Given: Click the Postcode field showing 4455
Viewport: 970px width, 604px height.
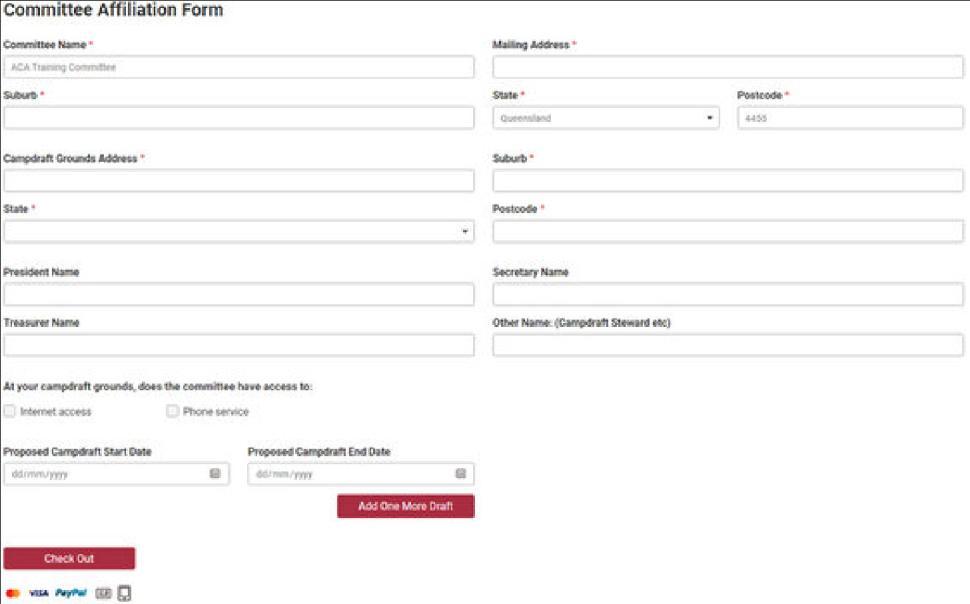Looking at the screenshot, I should pyautogui.click(x=850, y=118).
